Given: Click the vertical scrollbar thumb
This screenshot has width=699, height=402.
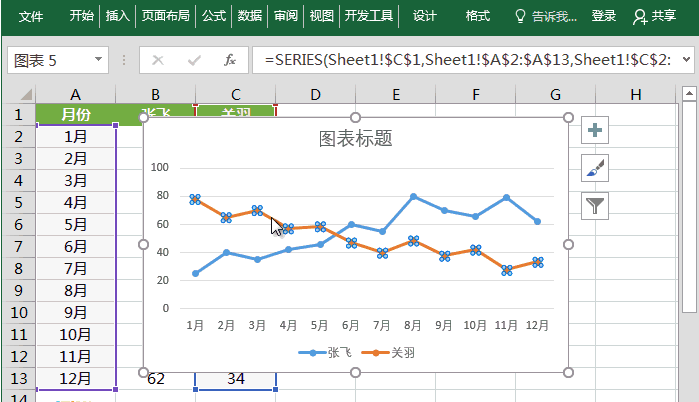Looking at the screenshot, I should point(689,206).
